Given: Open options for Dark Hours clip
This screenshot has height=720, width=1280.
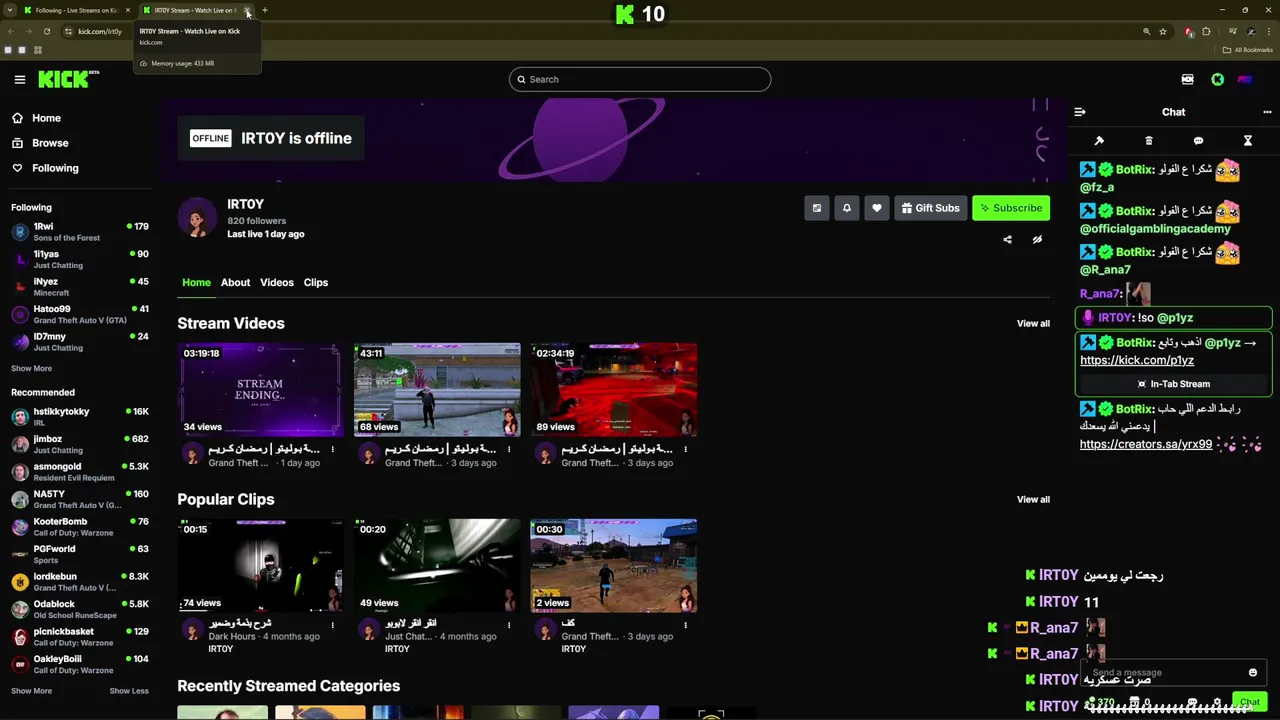Looking at the screenshot, I should 333,625.
